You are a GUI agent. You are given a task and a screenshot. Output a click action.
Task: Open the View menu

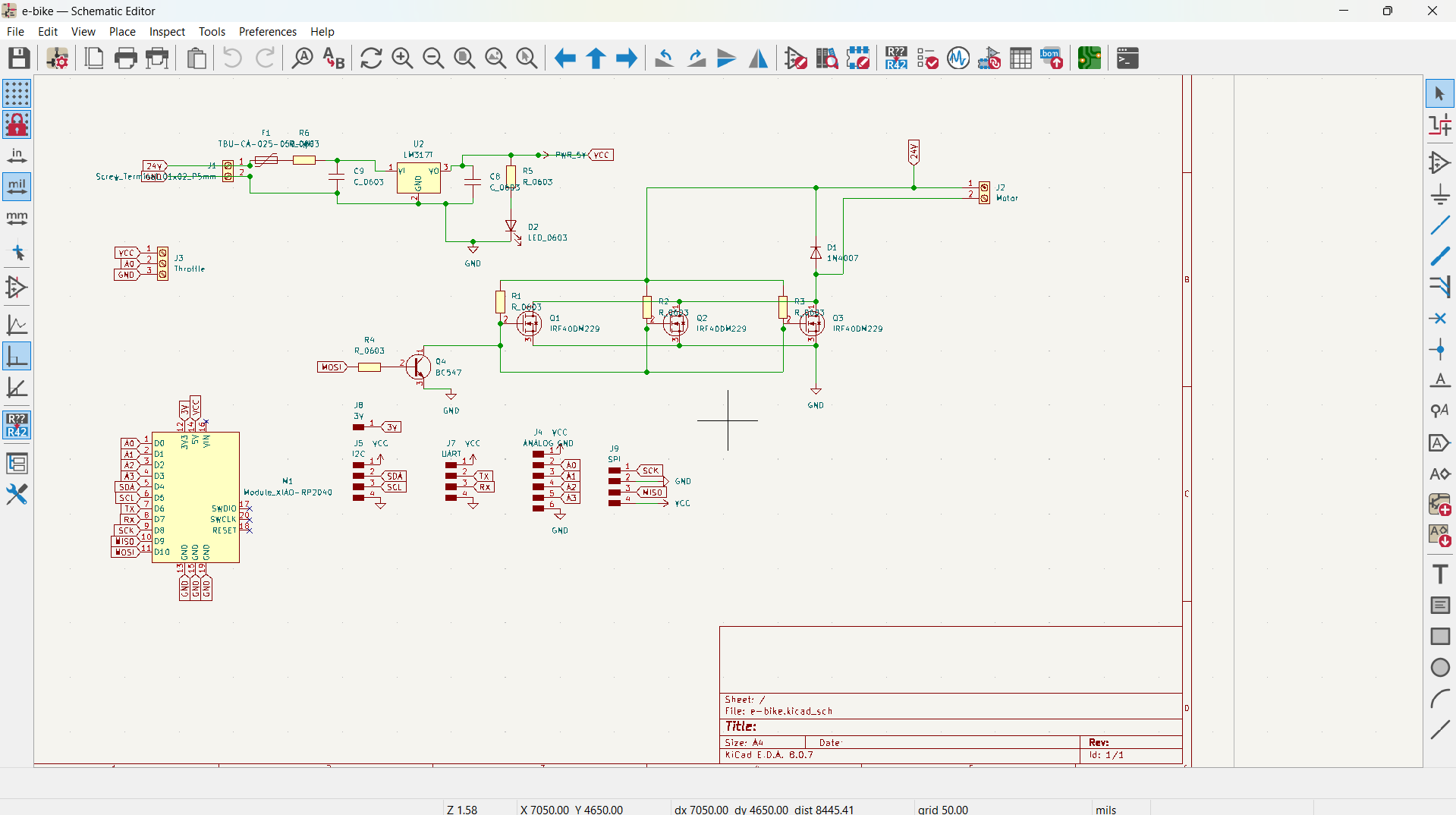click(83, 31)
